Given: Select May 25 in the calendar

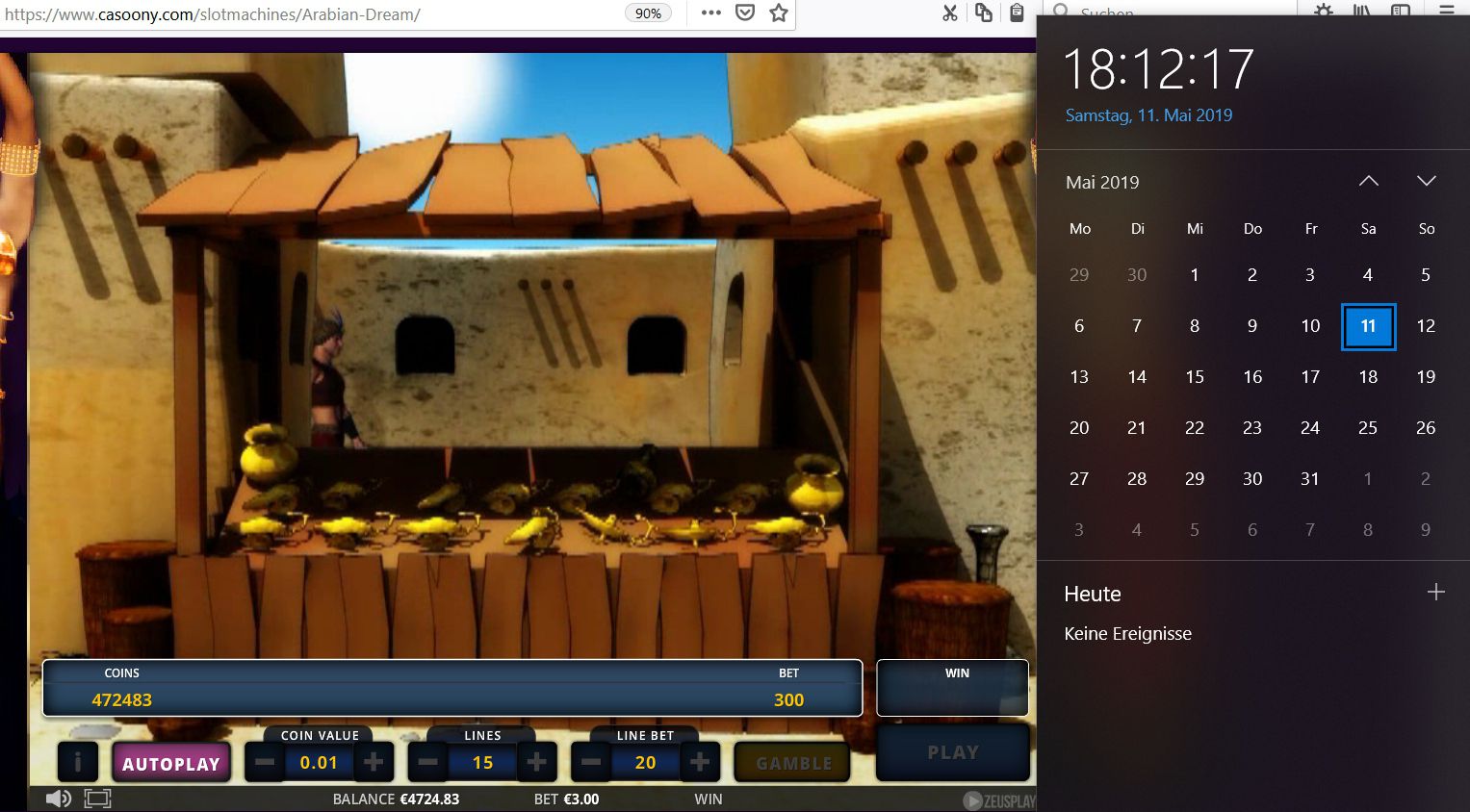Looking at the screenshot, I should point(1368,428).
